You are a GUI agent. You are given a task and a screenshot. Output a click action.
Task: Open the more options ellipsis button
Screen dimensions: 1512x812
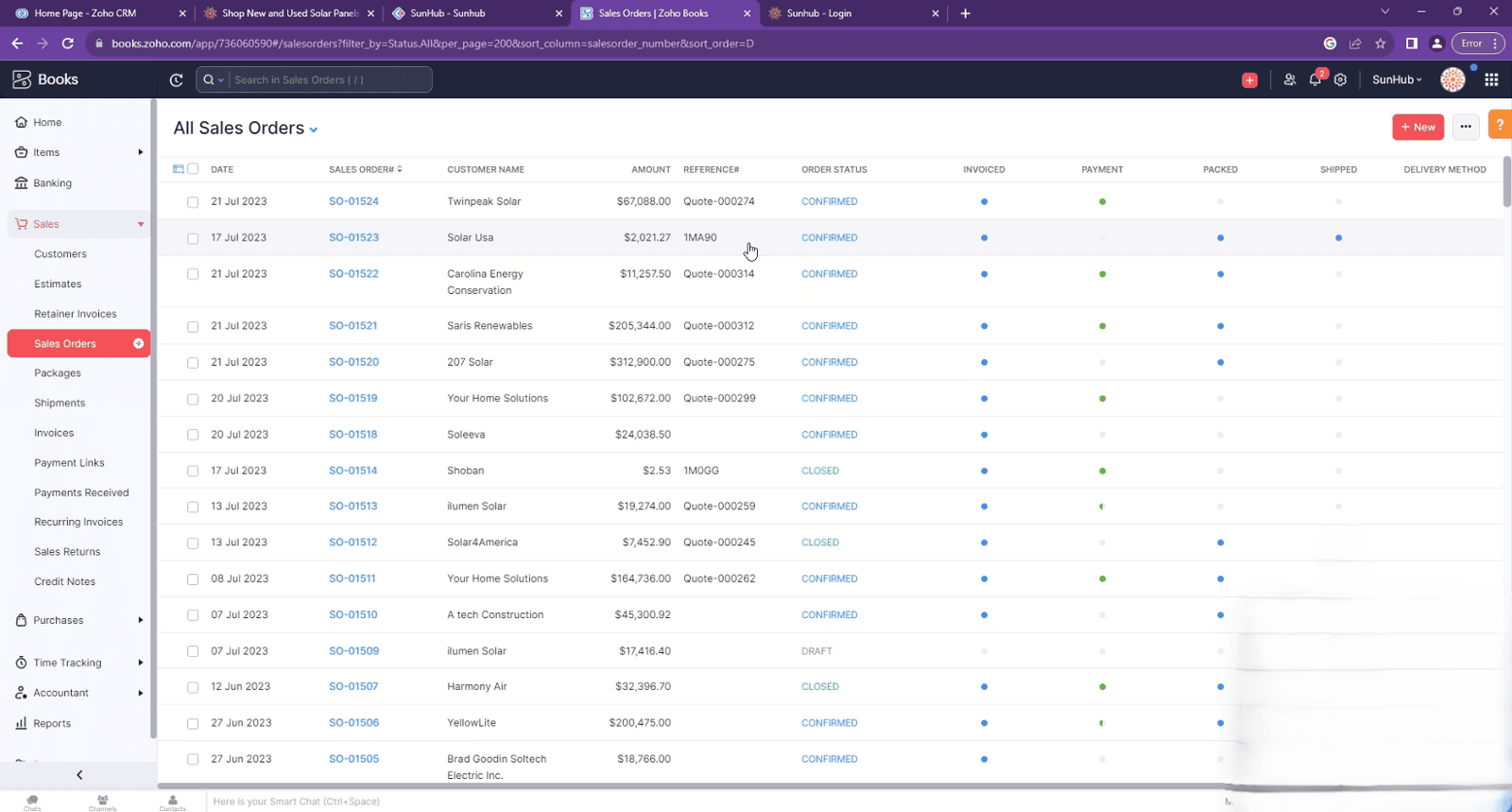point(1466,127)
